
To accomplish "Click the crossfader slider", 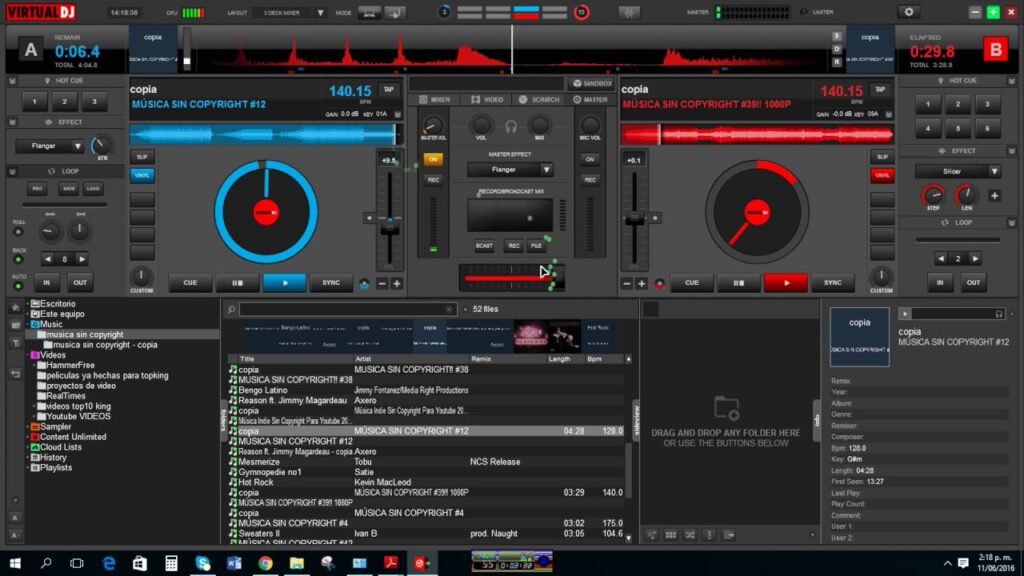I will (x=511, y=277).
